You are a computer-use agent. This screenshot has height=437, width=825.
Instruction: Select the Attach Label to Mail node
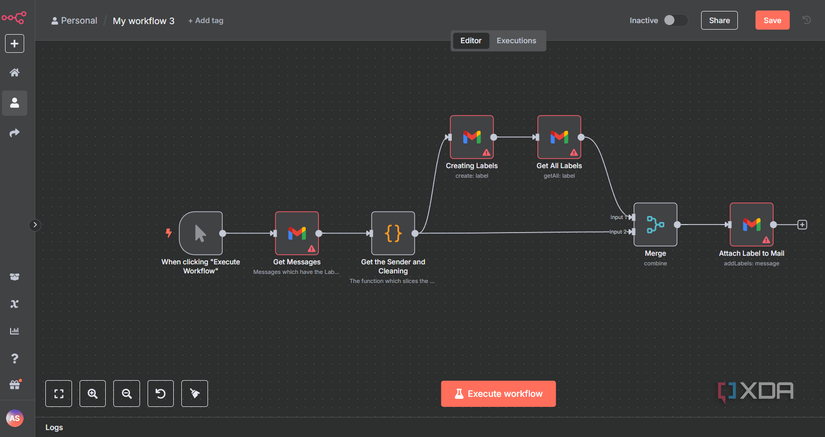(x=751, y=225)
